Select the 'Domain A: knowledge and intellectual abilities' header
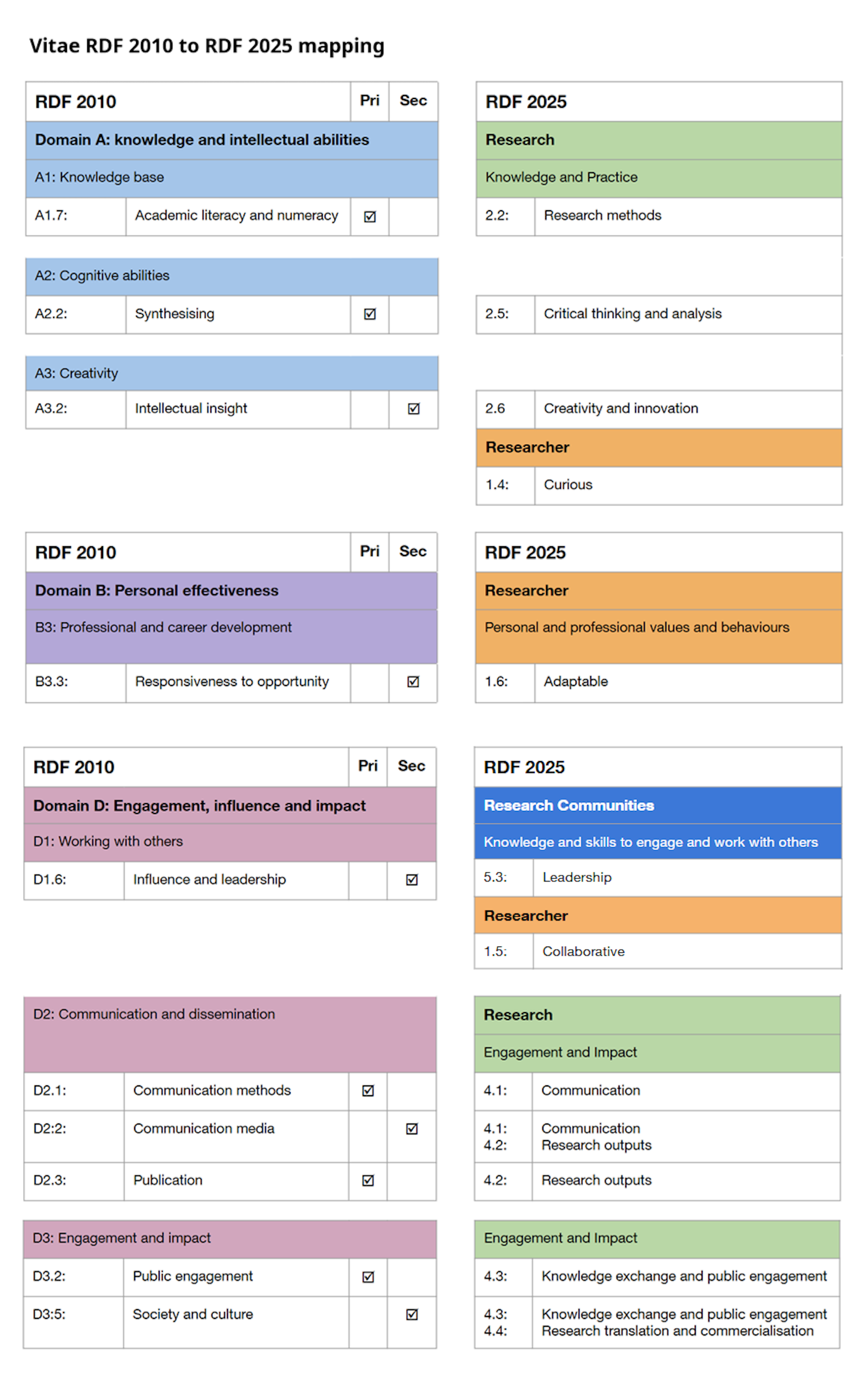Viewport: 868px width, 1378px height. (x=202, y=140)
